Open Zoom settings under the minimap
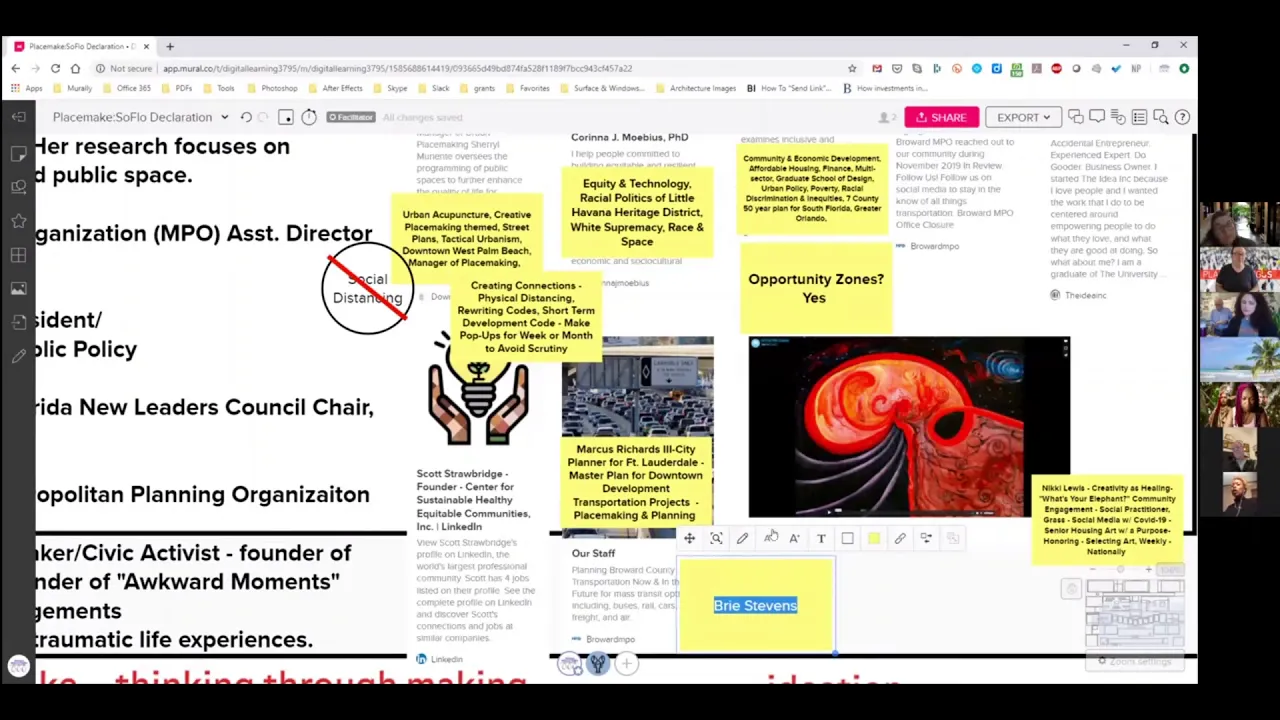This screenshot has width=1280, height=720. coord(1134,661)
